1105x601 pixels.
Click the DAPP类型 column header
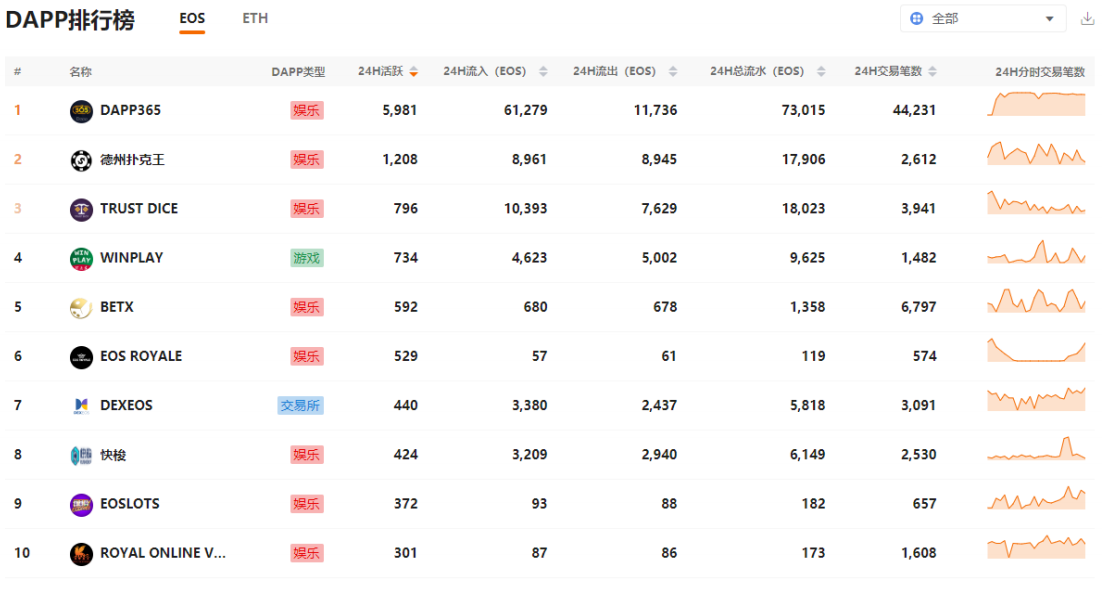point(298,72)
